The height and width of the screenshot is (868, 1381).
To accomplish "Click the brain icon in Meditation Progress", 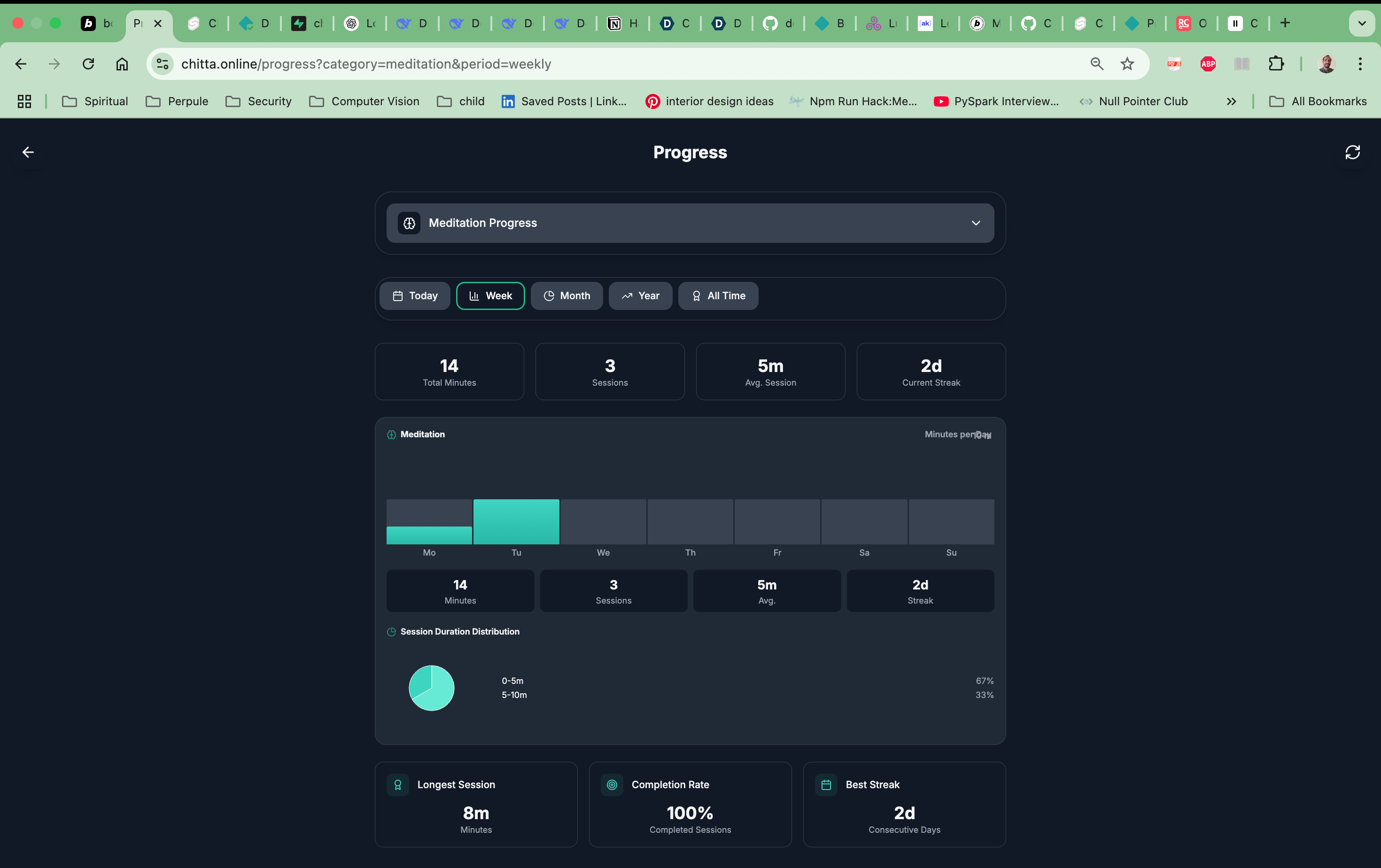I will pos(409,223).
